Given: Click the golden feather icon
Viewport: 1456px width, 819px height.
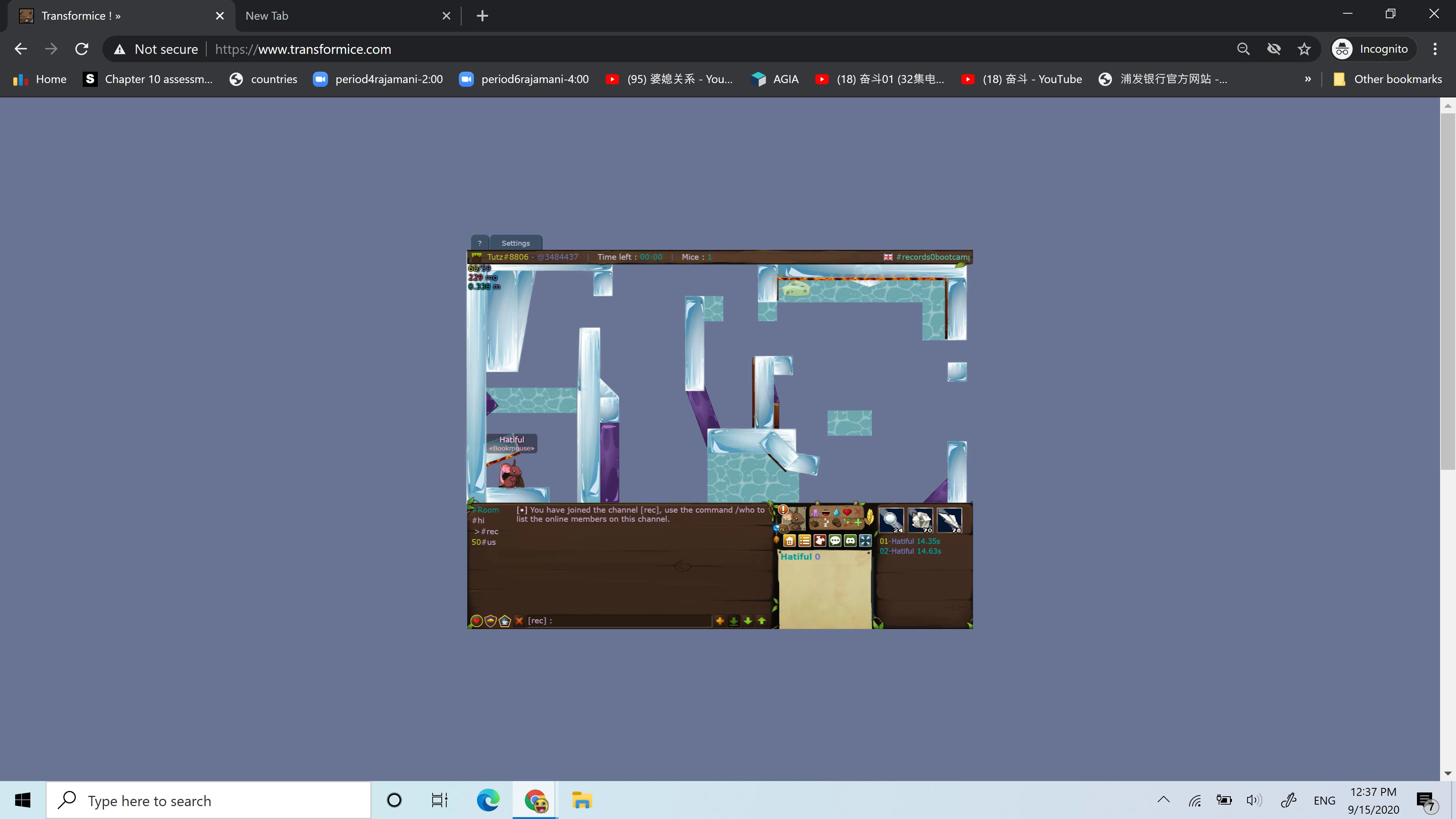Looking at the screenshot, I should [x=869, y=516].
